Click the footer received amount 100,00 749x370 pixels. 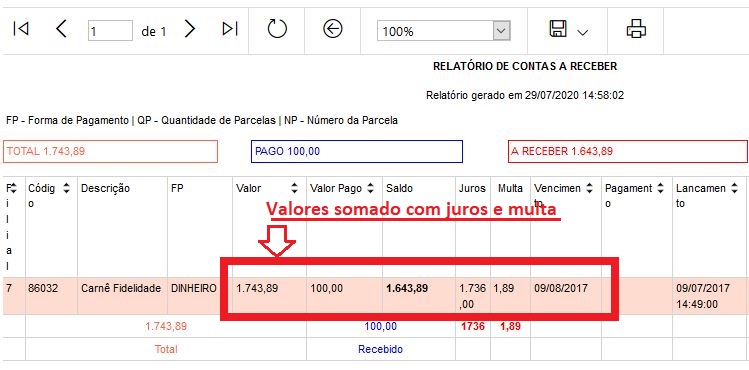381,327
